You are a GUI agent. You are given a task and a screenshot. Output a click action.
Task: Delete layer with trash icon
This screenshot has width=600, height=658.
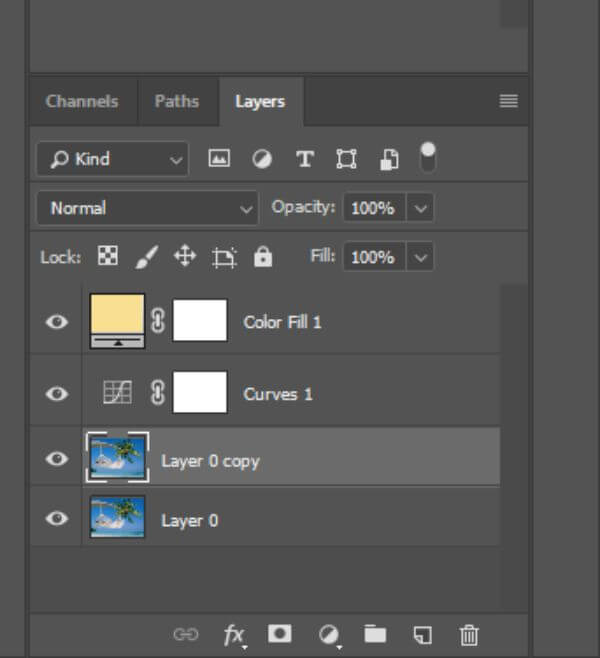(x=469, y=635)
